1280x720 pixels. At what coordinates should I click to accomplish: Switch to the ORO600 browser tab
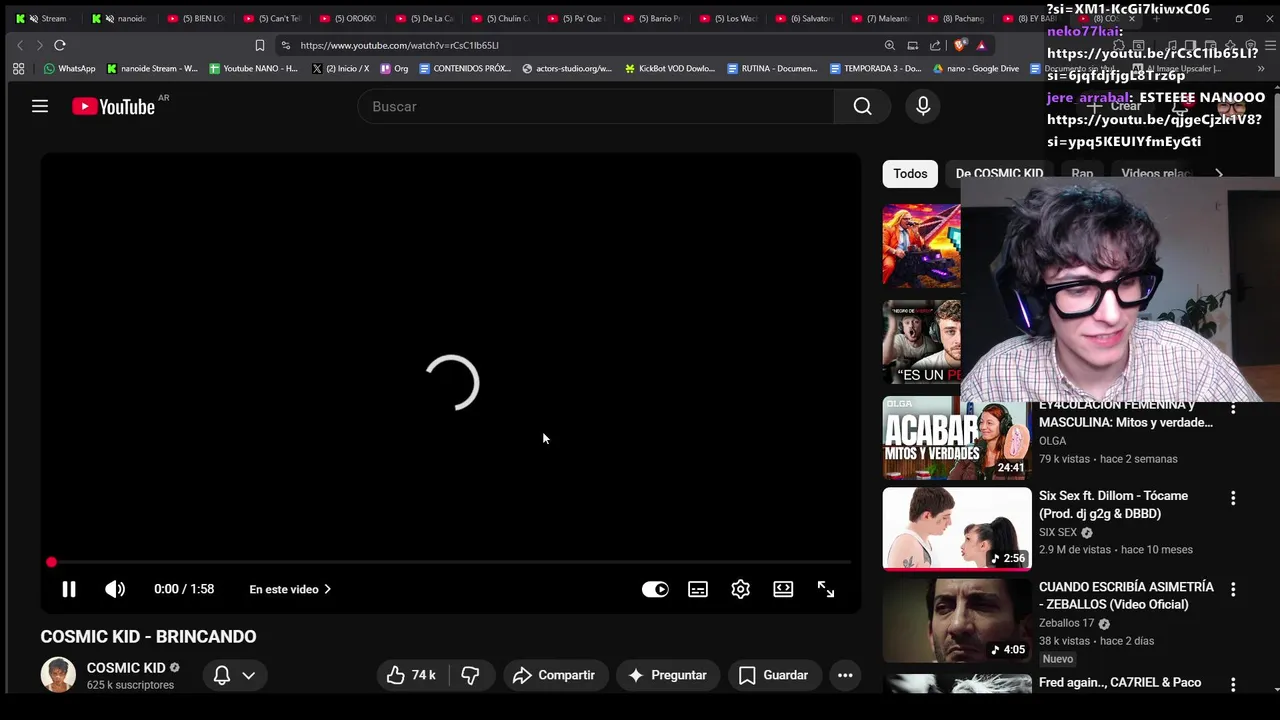[x=349, y=18]
